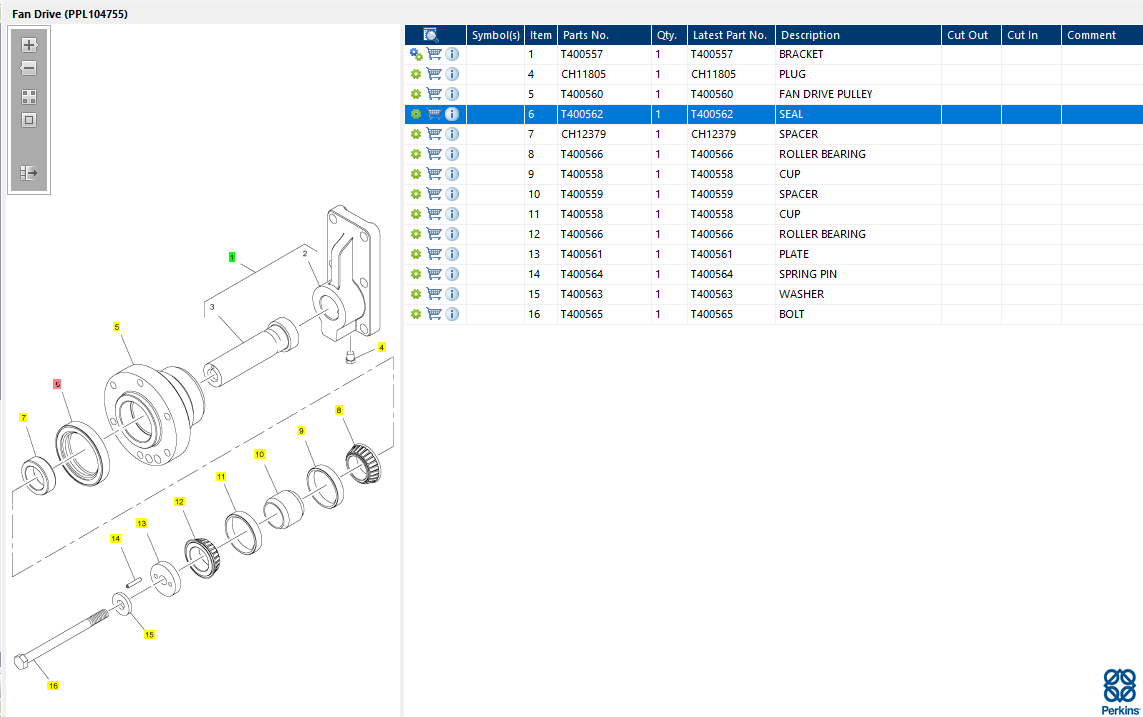Click the green callout 1 on diagram
The image size is (1143, 717).
pos(232,257)
